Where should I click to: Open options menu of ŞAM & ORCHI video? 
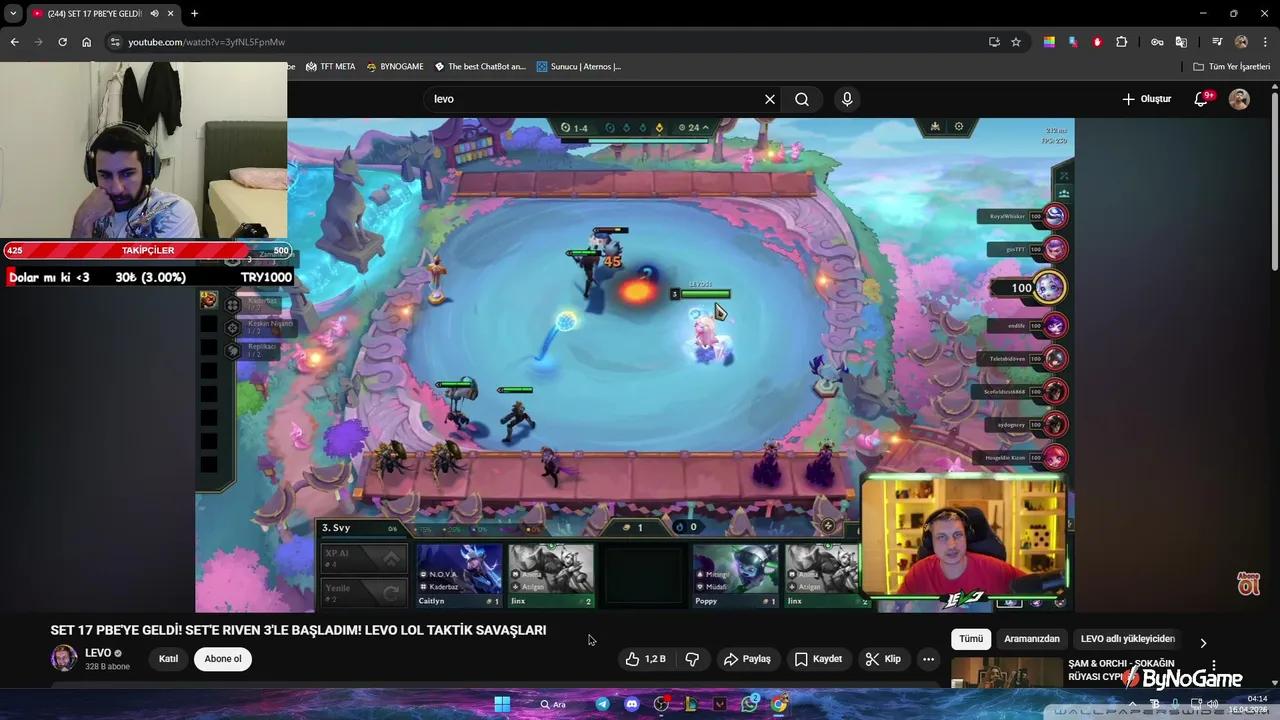pyautogui.click(x=1214, y=665)
